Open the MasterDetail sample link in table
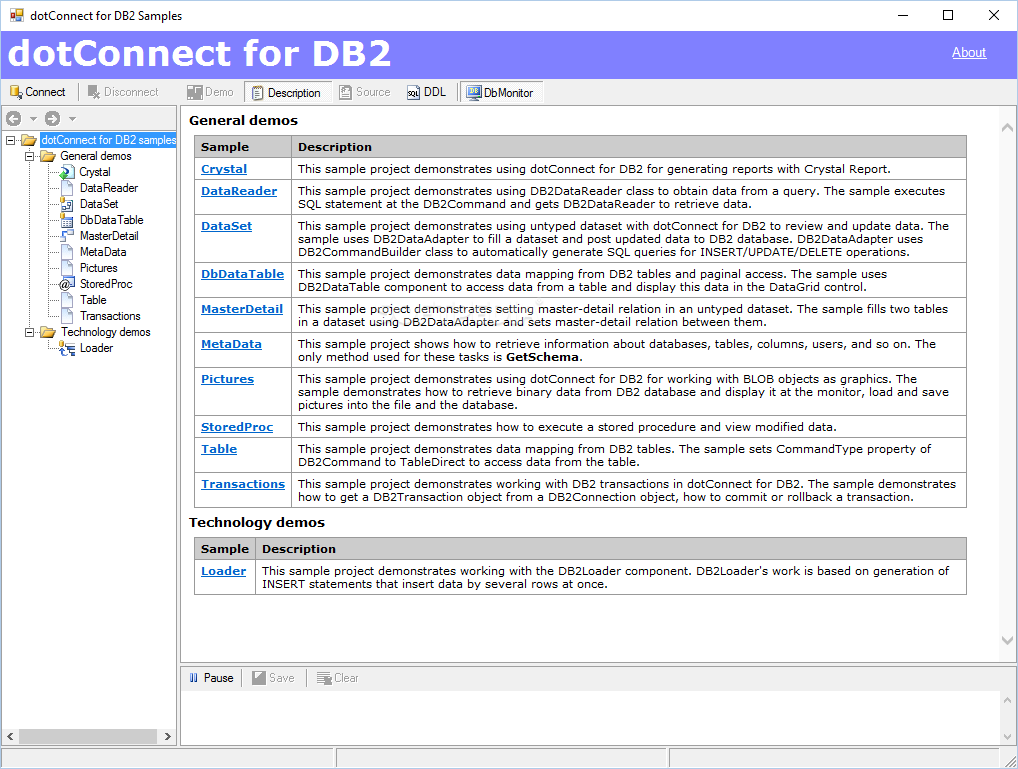The height and width of the screenshot is (769, 1018). (x=242, y=309)
